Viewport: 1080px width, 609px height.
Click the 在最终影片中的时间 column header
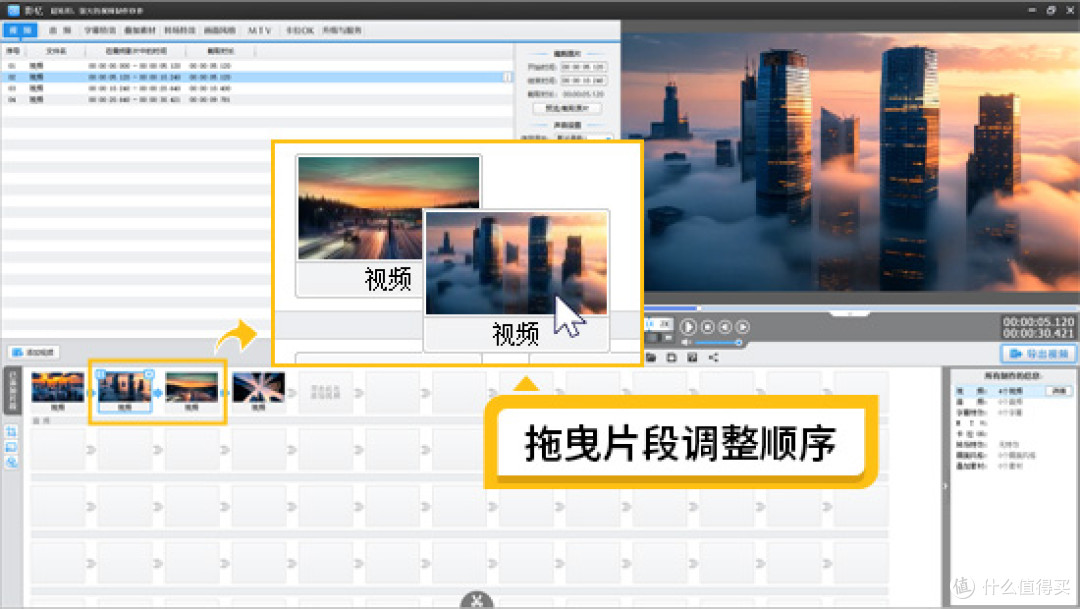(136, 51)
